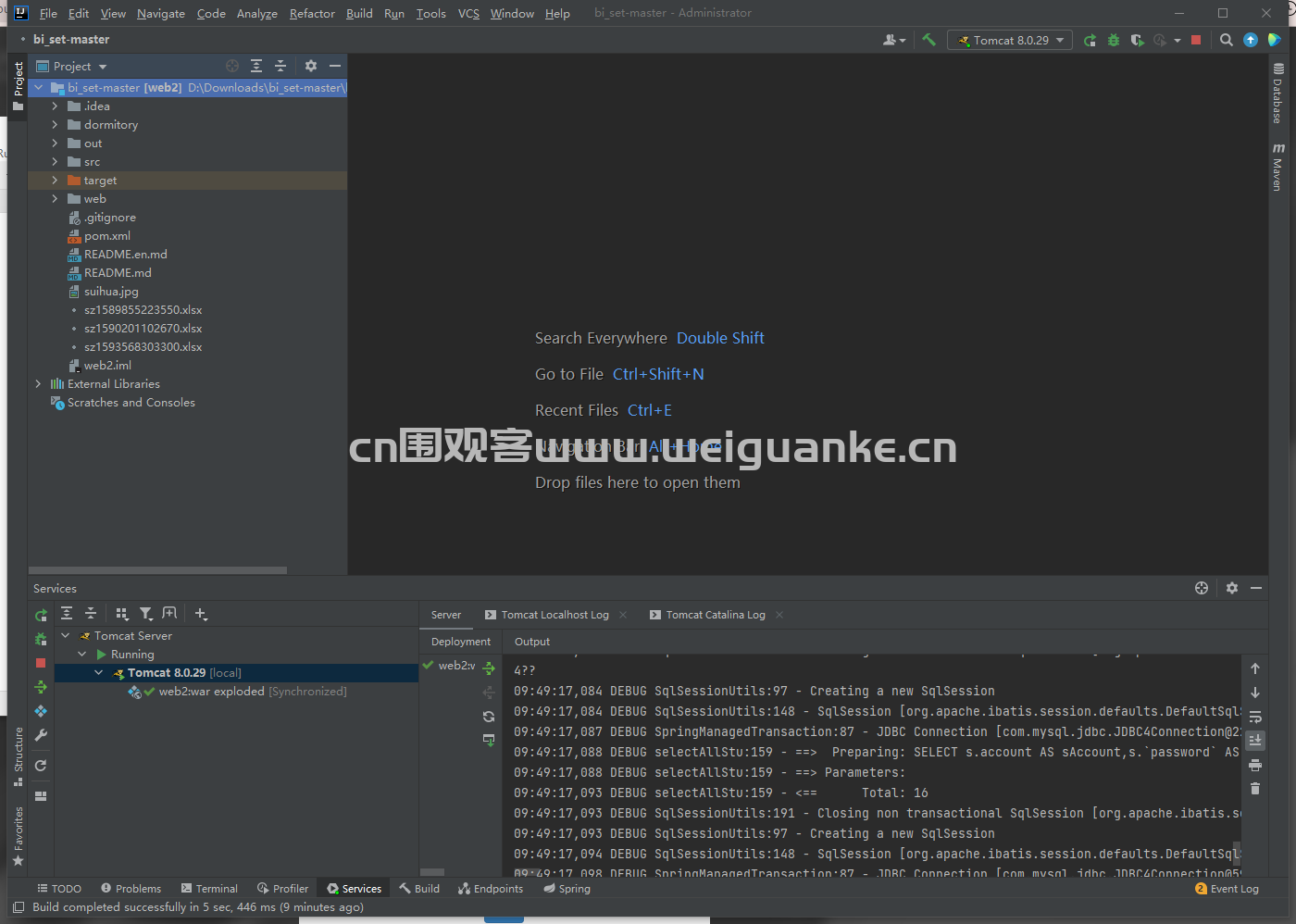The height and width of the screenshot is (924, 1296).
Task: Switch to Tomcat Catalina Log tab
Action: click(x=717, y=615)
